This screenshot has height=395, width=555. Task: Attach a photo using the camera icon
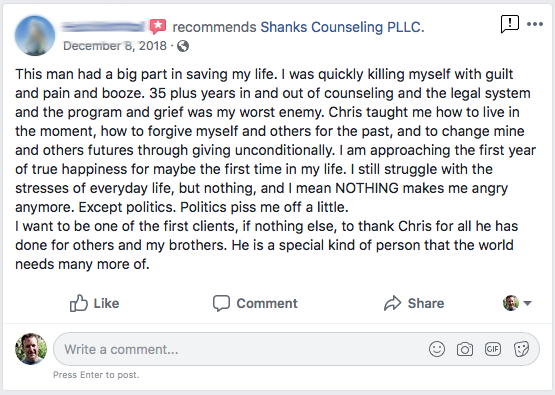tap(465, 349)
